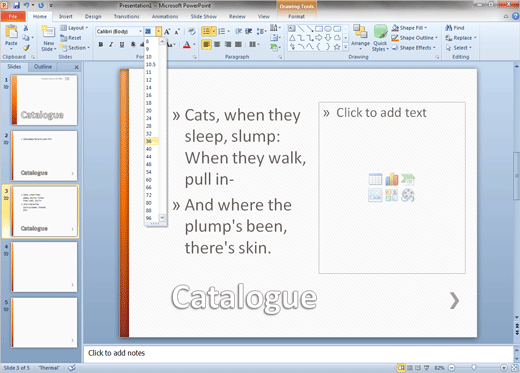Click the Find button
Screen dimensions: 520x373
(455, 28)
